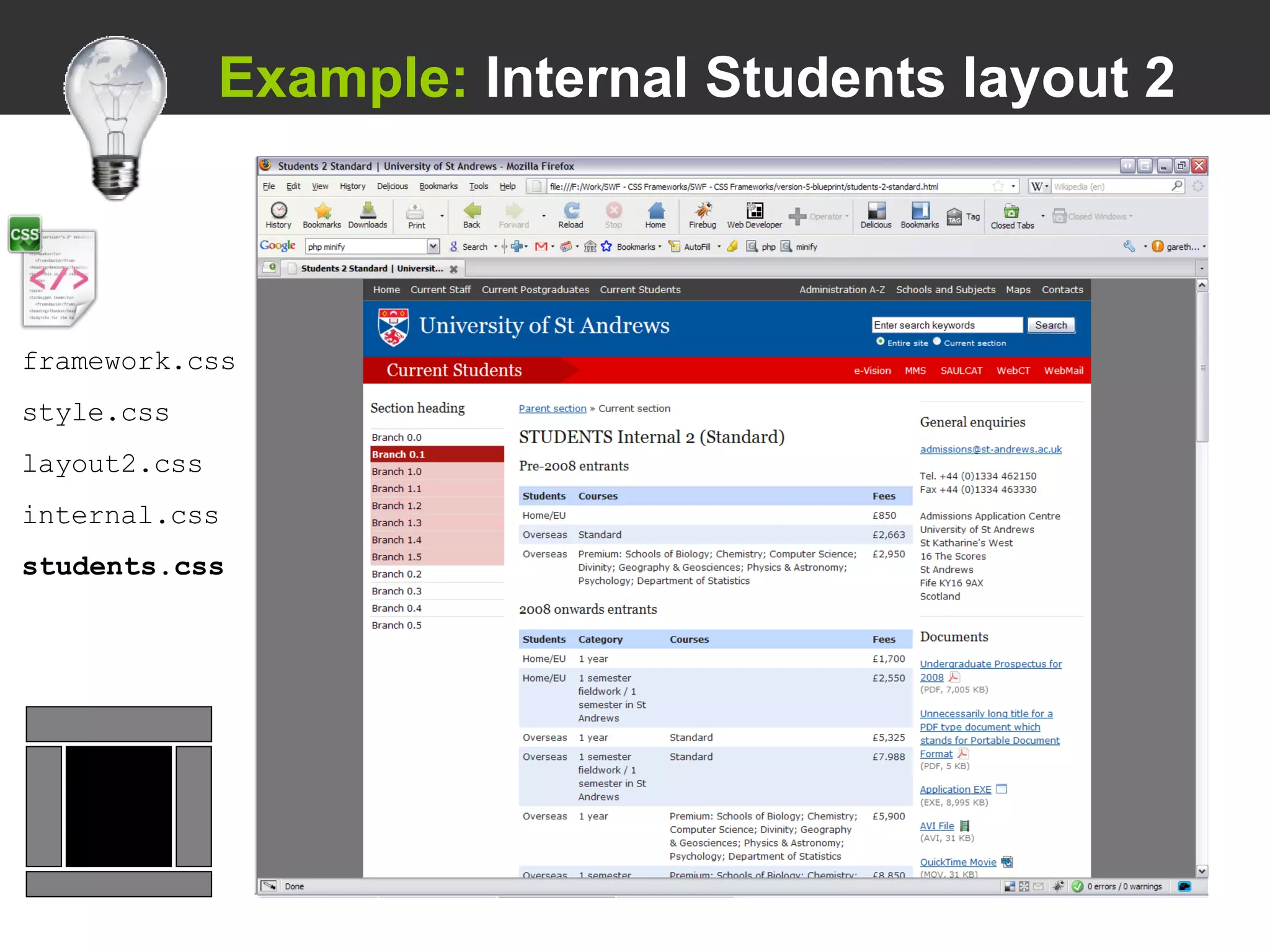
Task: Open the Tools menu
Action: tap(478, 187)
